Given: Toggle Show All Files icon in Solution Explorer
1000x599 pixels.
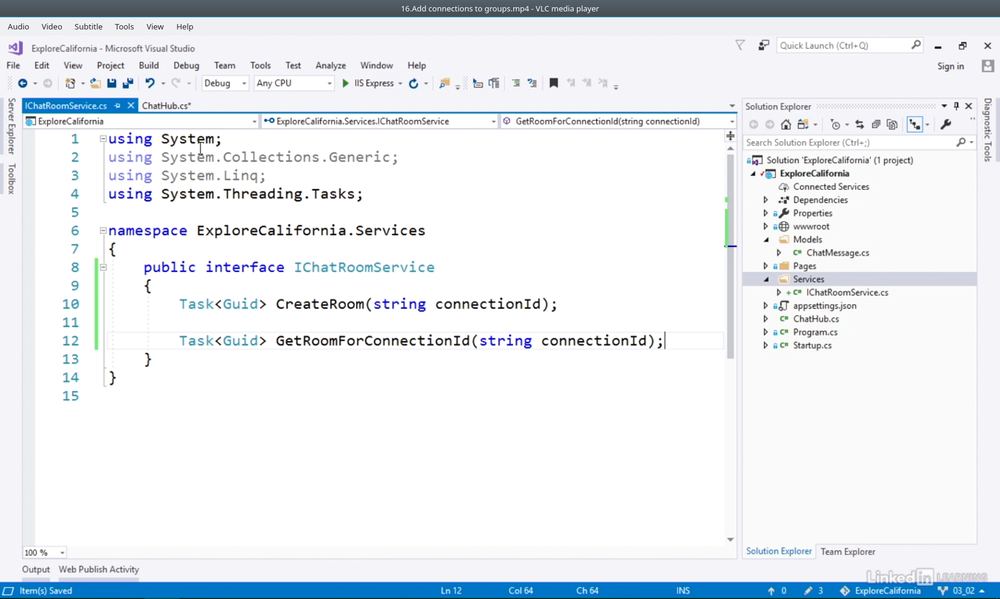Looking at the screenshot, I should click(x=892, y=124).
